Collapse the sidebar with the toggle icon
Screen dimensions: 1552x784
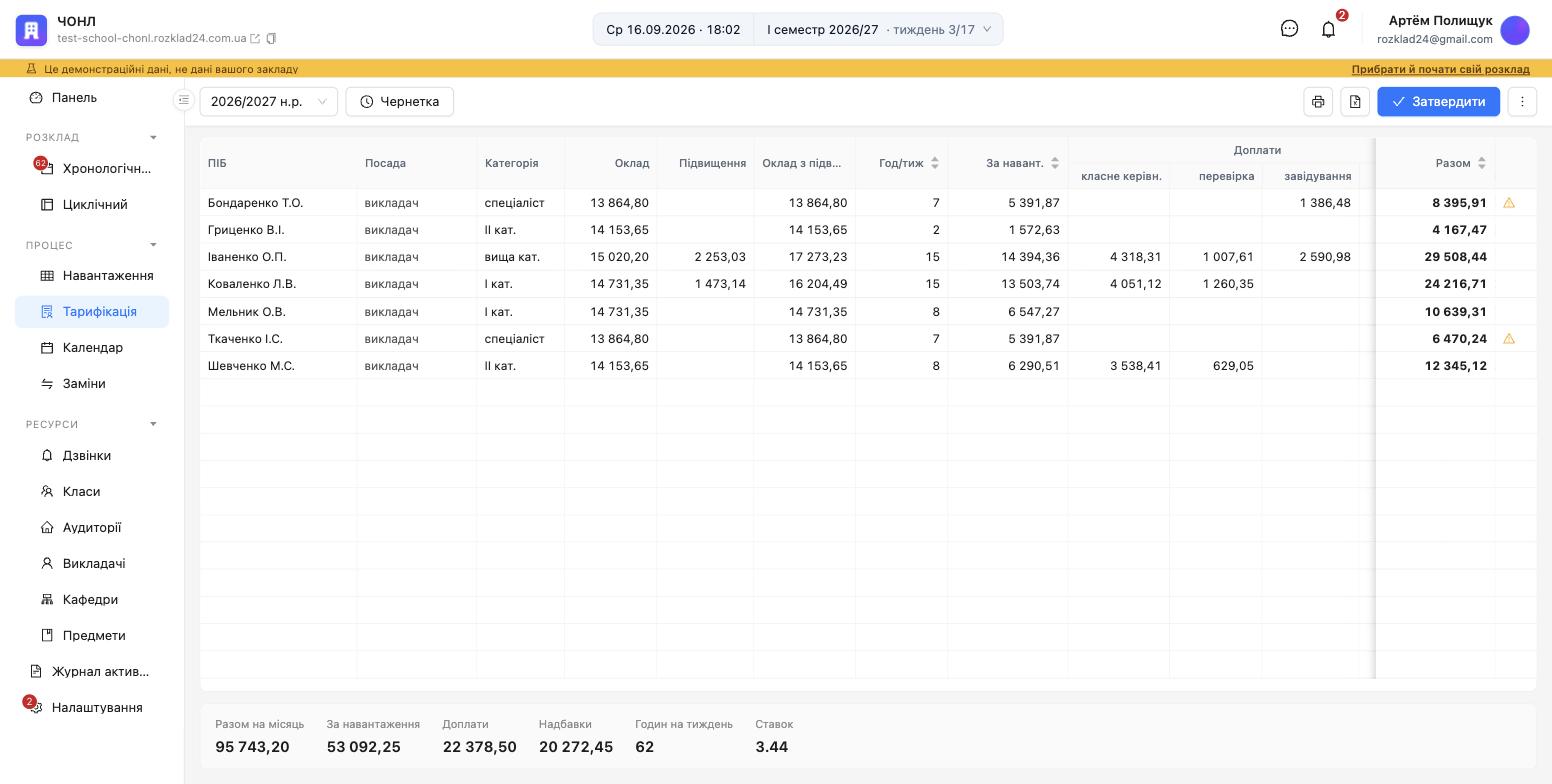pyautogui.click(x=183, y=100)
